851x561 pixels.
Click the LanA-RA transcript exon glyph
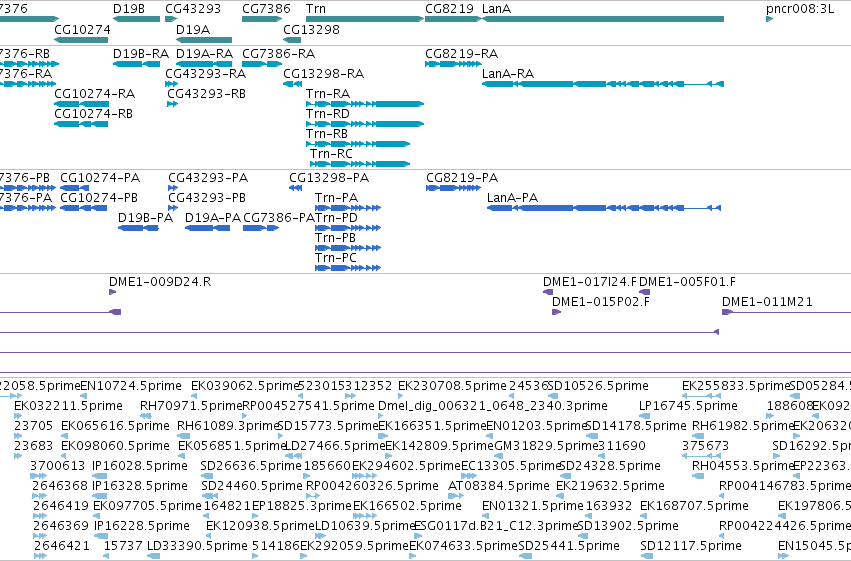tap(603, 84)
